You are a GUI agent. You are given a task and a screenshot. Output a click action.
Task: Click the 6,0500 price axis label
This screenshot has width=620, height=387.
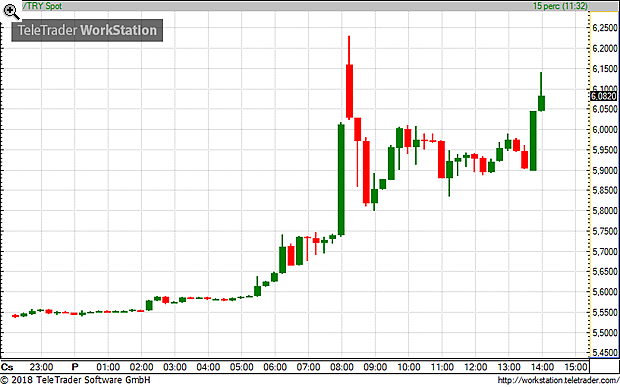605,109
